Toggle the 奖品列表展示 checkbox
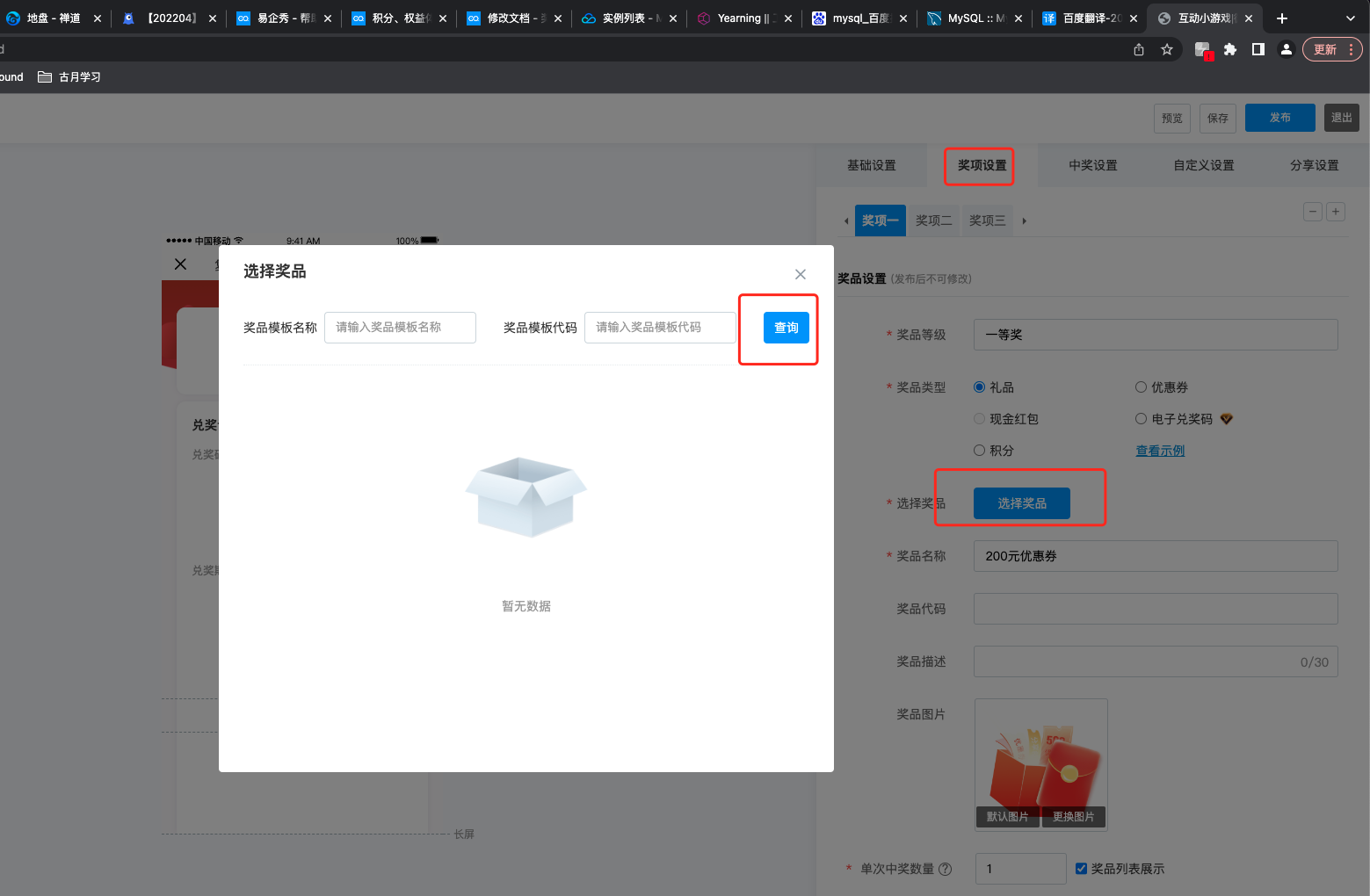 [1081, 869]
